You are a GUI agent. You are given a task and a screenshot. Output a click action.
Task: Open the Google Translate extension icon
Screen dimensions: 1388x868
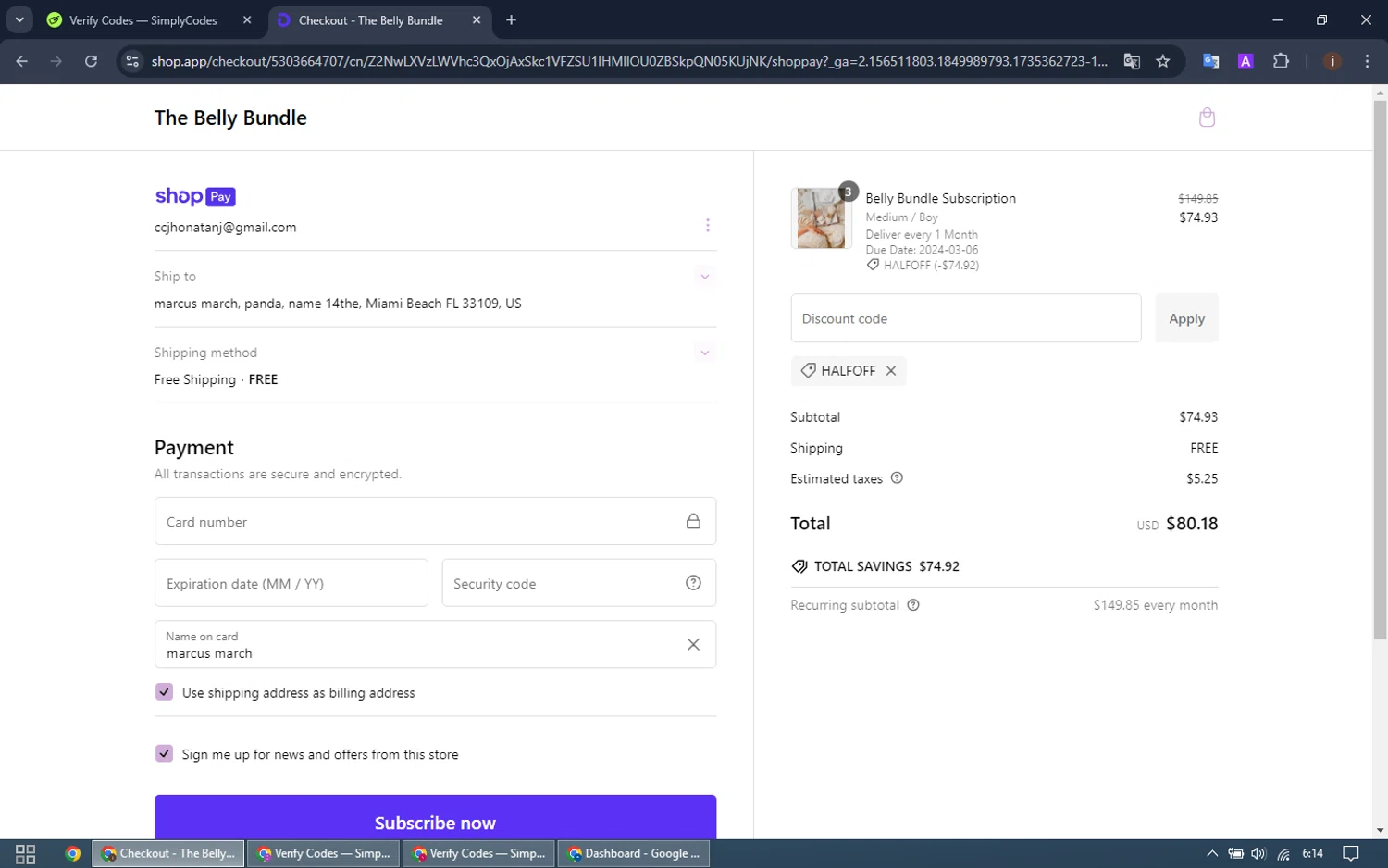point(1210,61)
